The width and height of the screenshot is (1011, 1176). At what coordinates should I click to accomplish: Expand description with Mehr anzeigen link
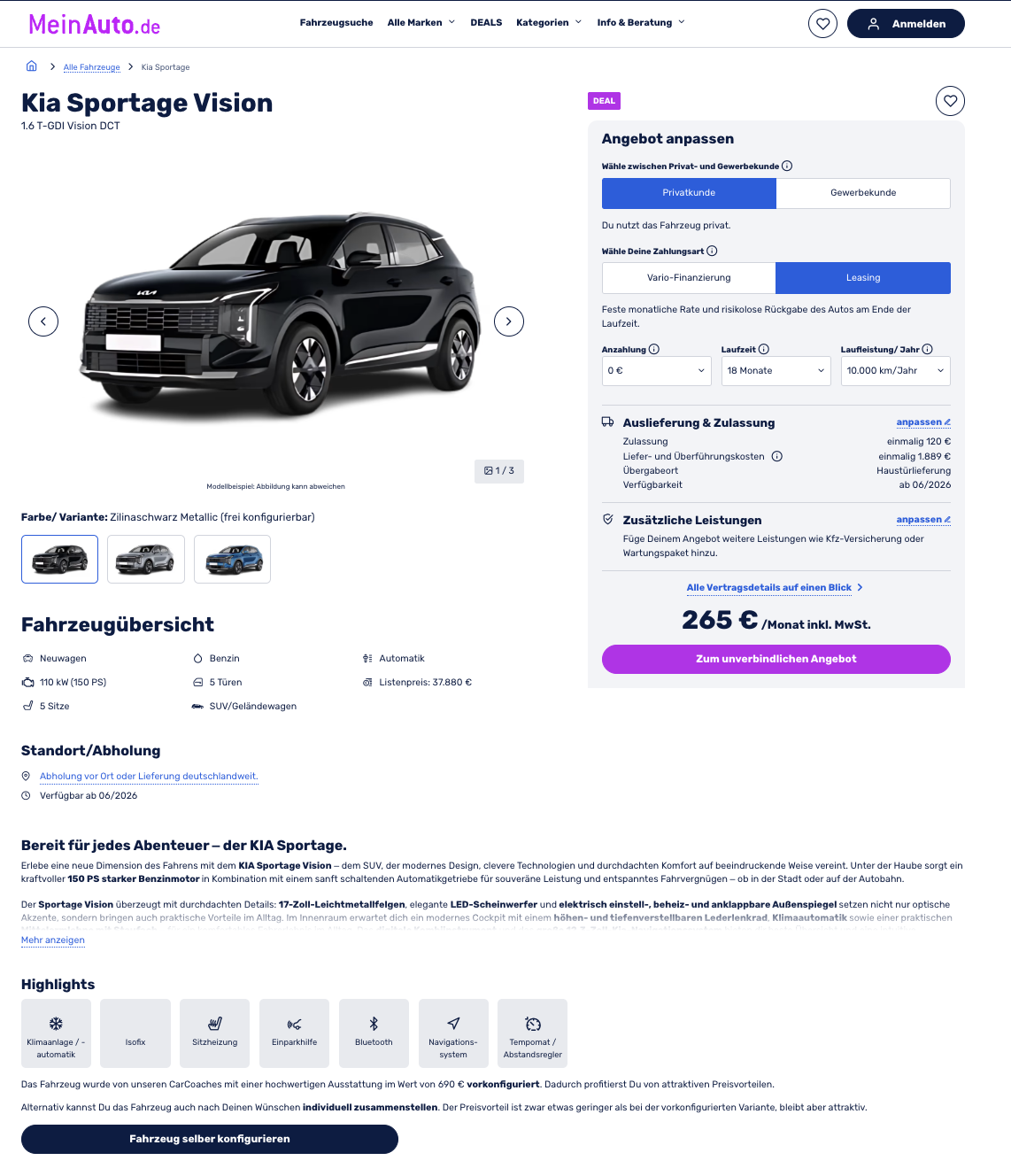point(53,940)
